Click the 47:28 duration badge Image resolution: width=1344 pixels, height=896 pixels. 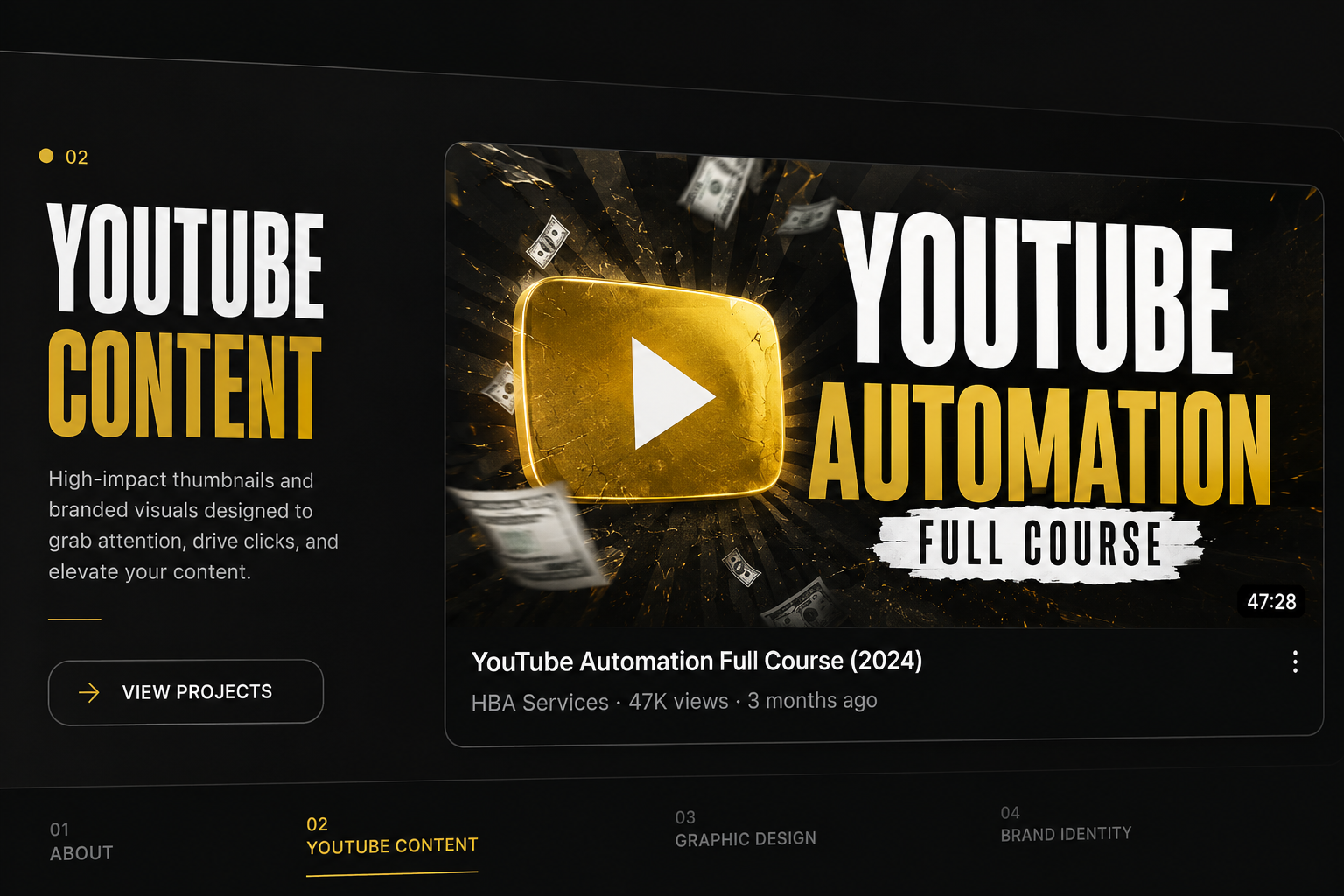[x=1271, y=602]
